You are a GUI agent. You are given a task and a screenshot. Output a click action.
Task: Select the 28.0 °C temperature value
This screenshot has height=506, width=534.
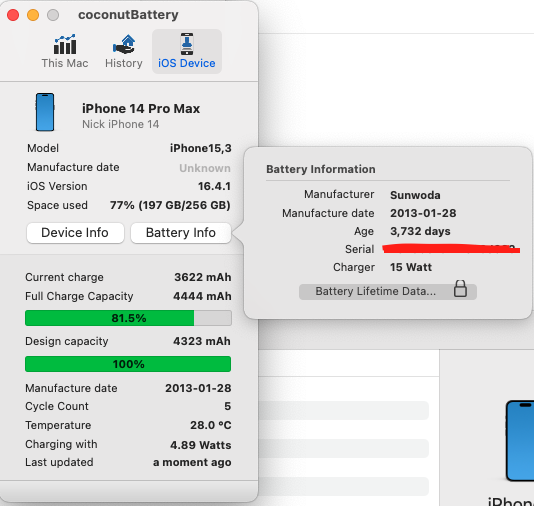click(x=211, y=425)
